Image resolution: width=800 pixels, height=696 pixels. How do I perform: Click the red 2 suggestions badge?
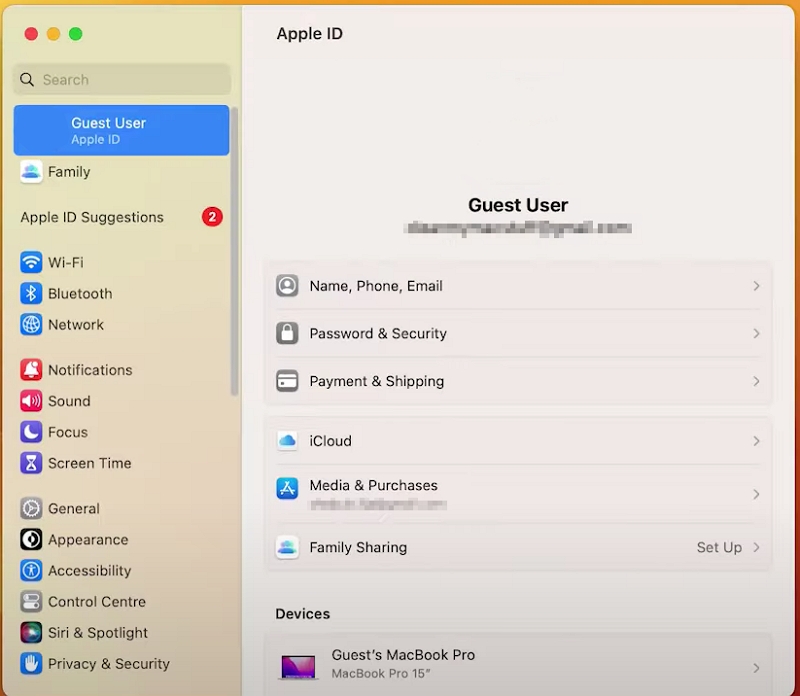[212, 217]
